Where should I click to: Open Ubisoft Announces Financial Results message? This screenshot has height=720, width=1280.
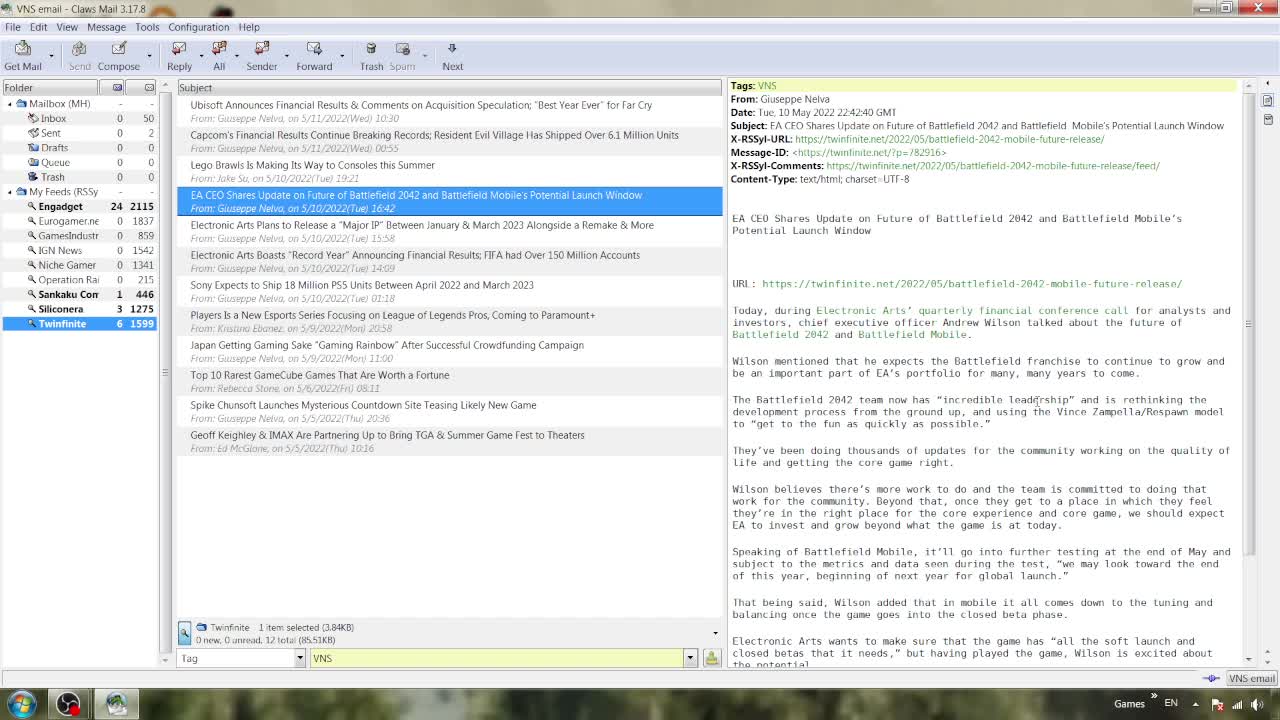click(x=449, y=111)
